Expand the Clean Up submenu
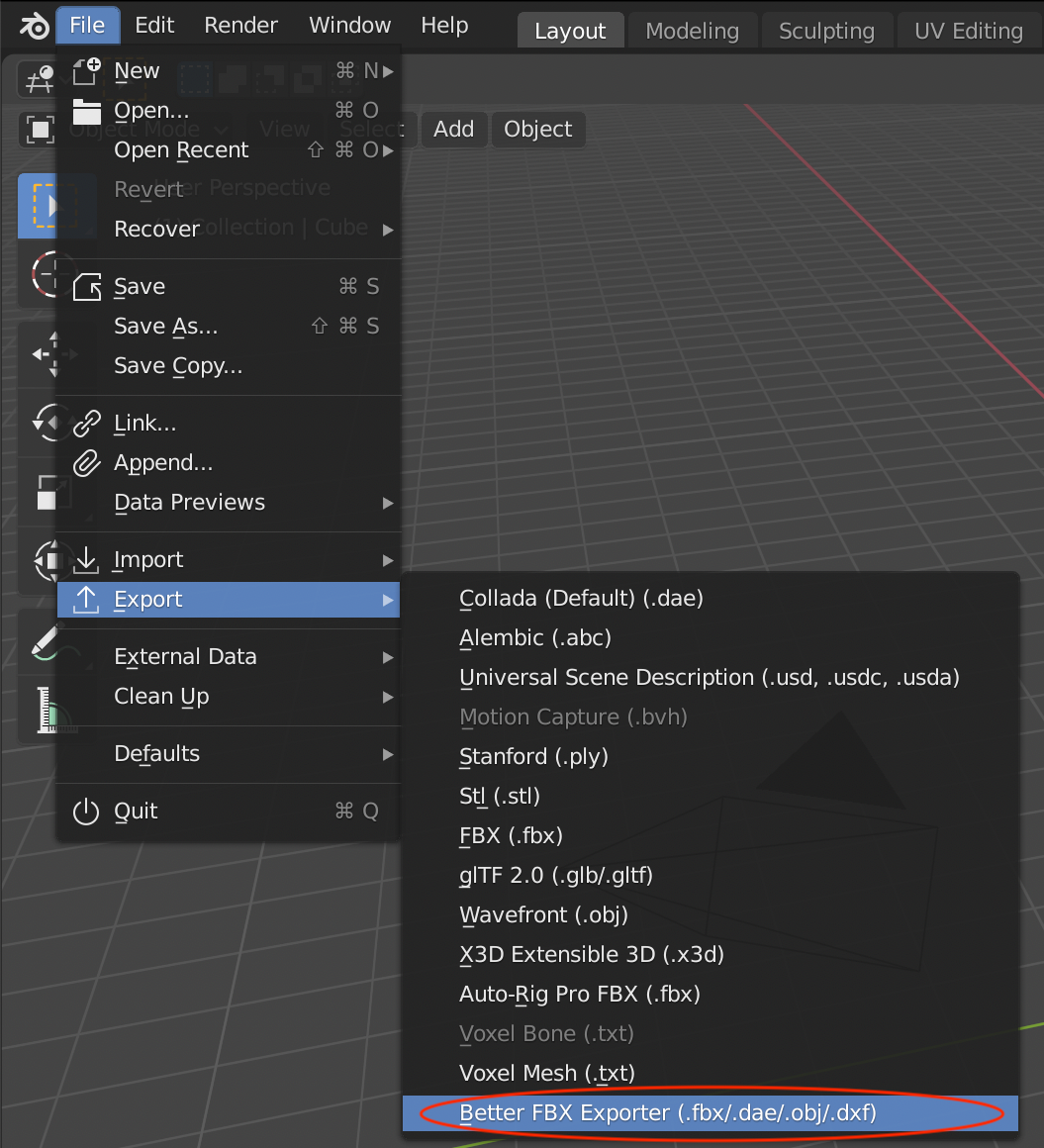This screenshot has height=1148, width=1044. (x=230, y=697)
